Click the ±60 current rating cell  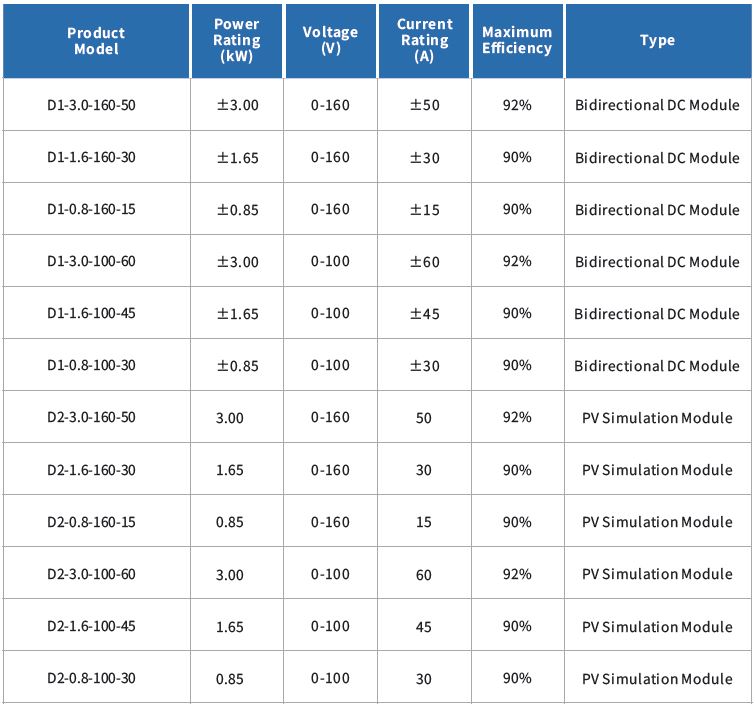(424, 262)
